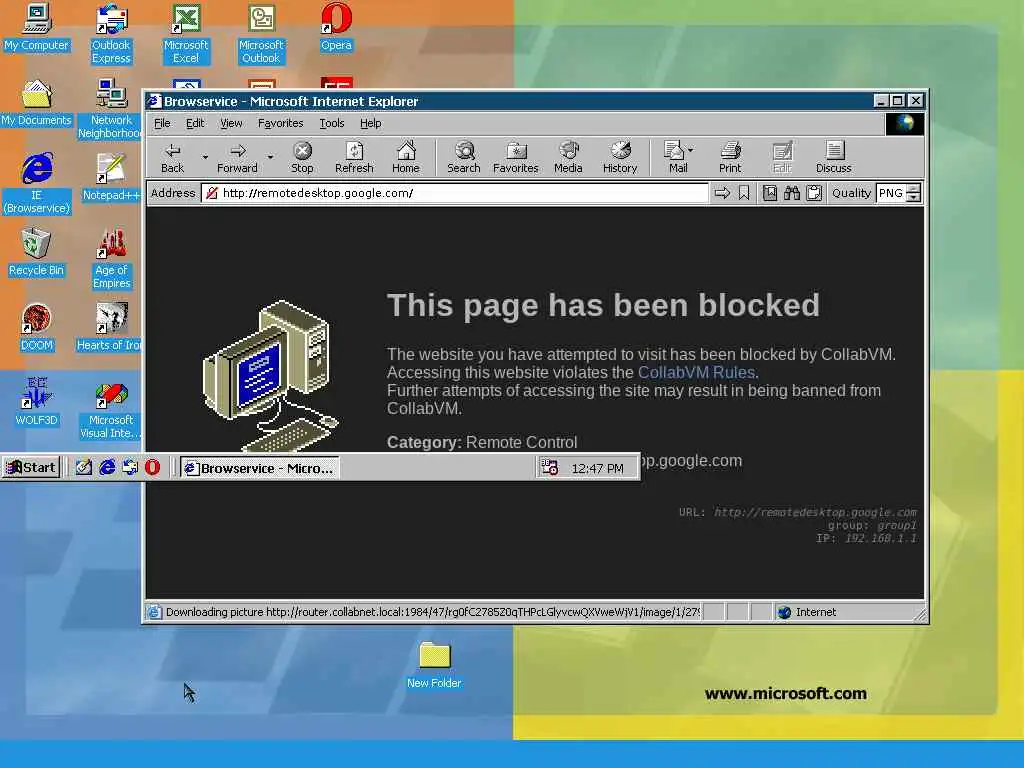Open Microsoft Excel desktop shortcut
Viewport: 1024px width, 768px height.
(x=186, y=33)
